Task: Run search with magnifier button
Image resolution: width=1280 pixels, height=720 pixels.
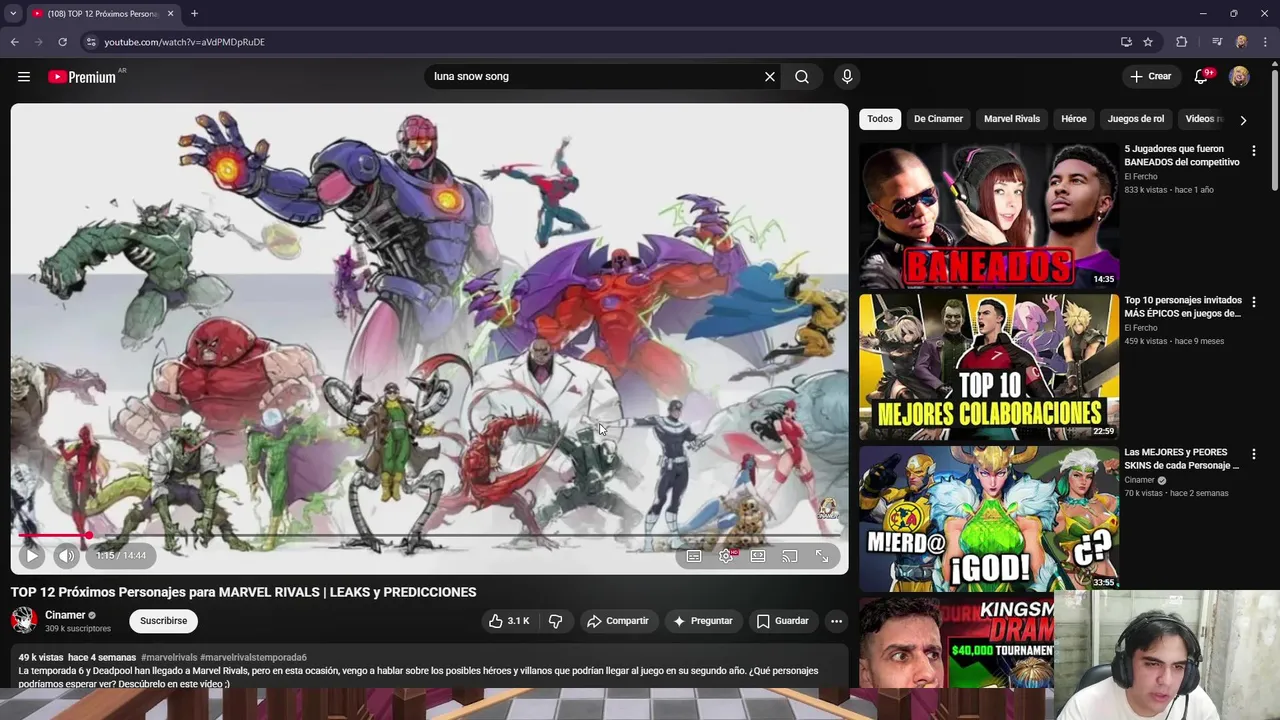Action: 802,77
